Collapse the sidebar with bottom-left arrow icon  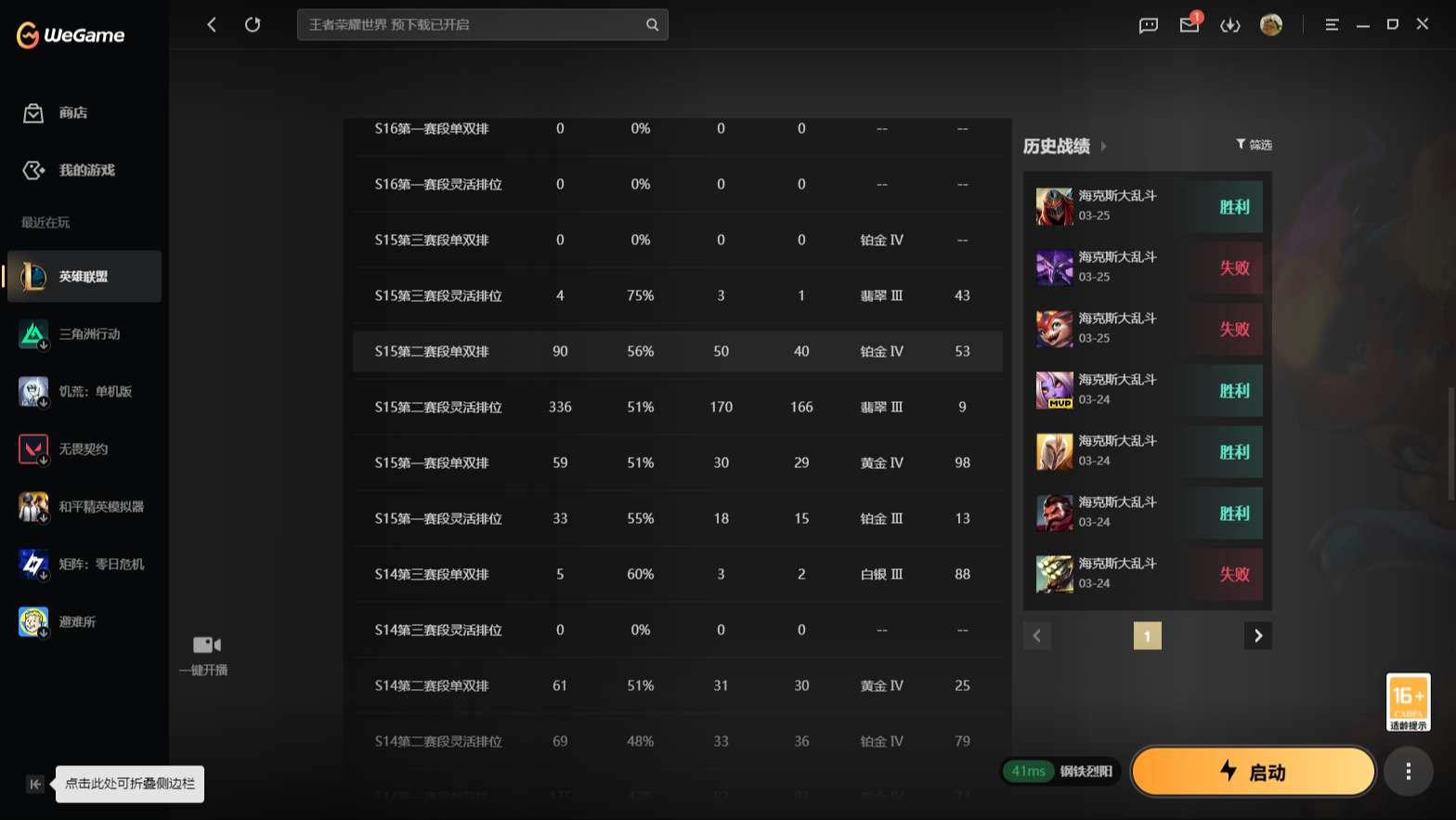click(35, 784)
